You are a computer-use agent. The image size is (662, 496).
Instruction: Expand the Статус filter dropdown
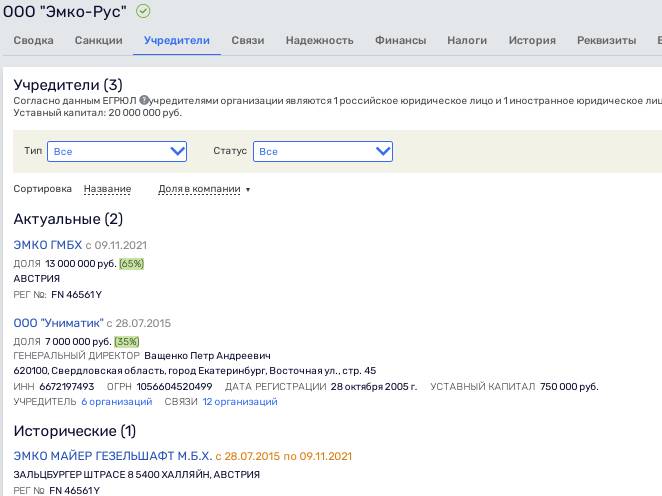click(x=323, y=152)
